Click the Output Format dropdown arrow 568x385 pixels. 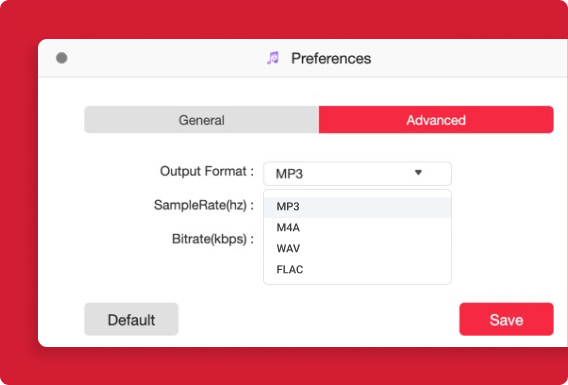click(418, 173)
